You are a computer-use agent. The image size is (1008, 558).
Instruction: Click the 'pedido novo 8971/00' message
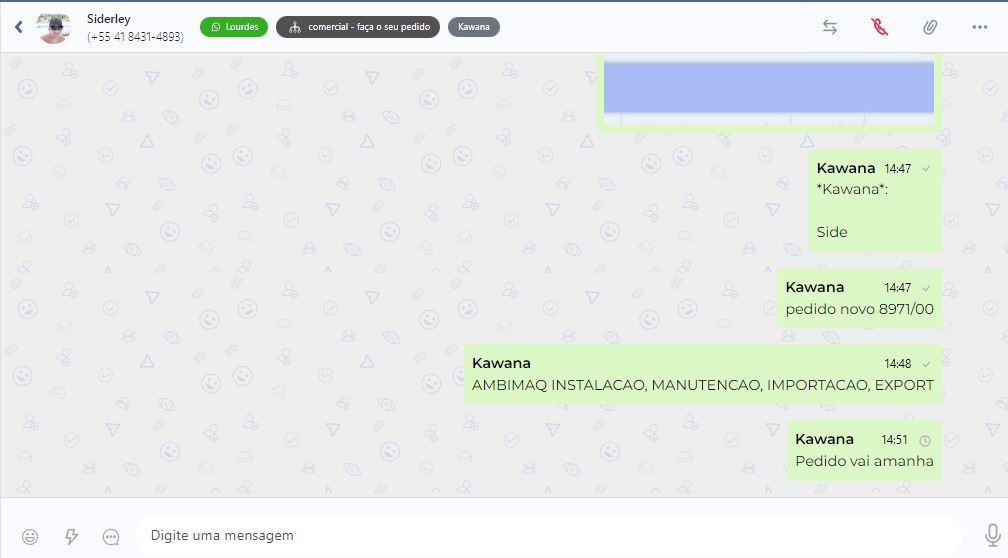[x=859, y=309]
